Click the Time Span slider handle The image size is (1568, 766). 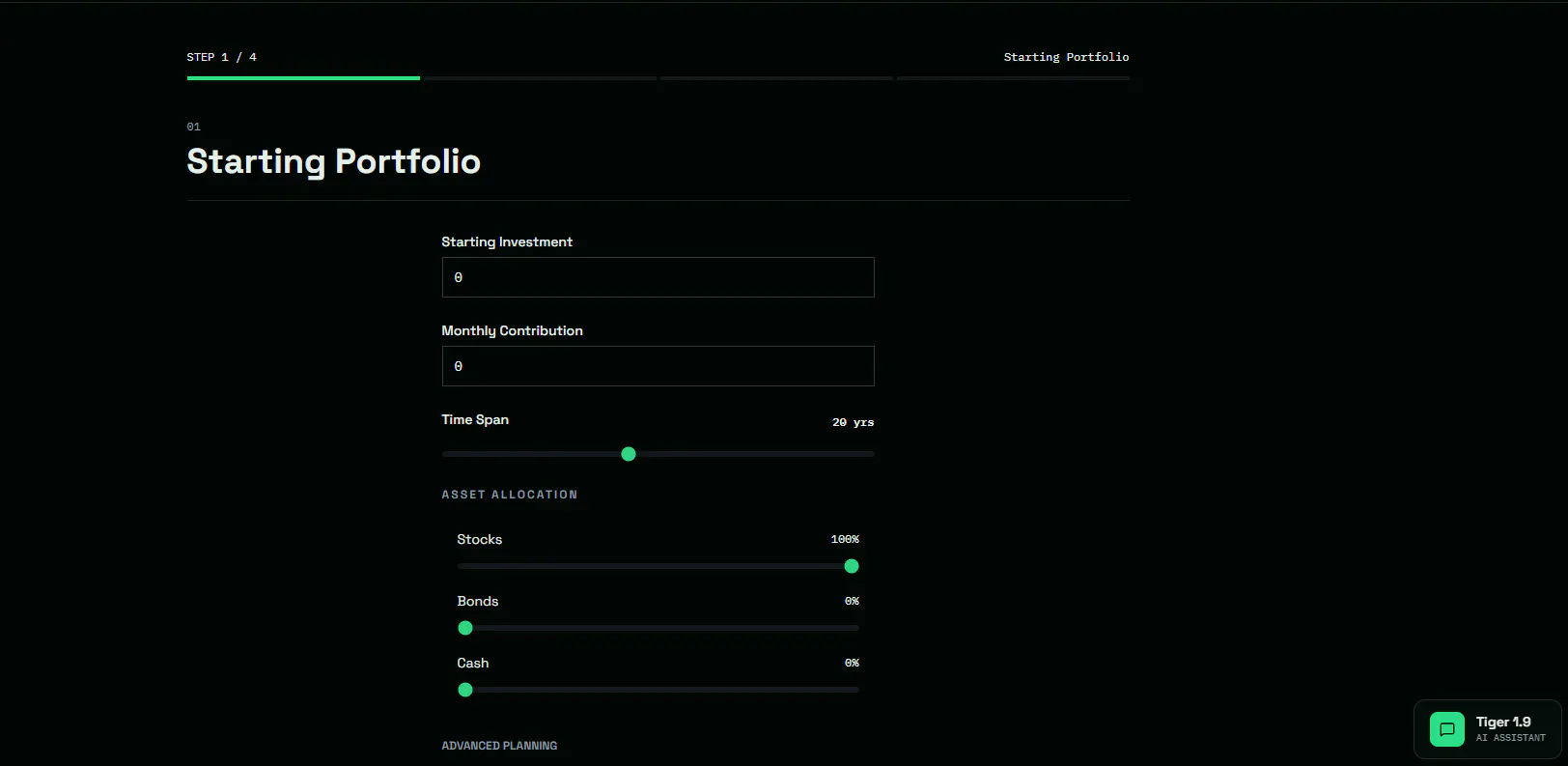pyautogui.click(x=629, y=454)
